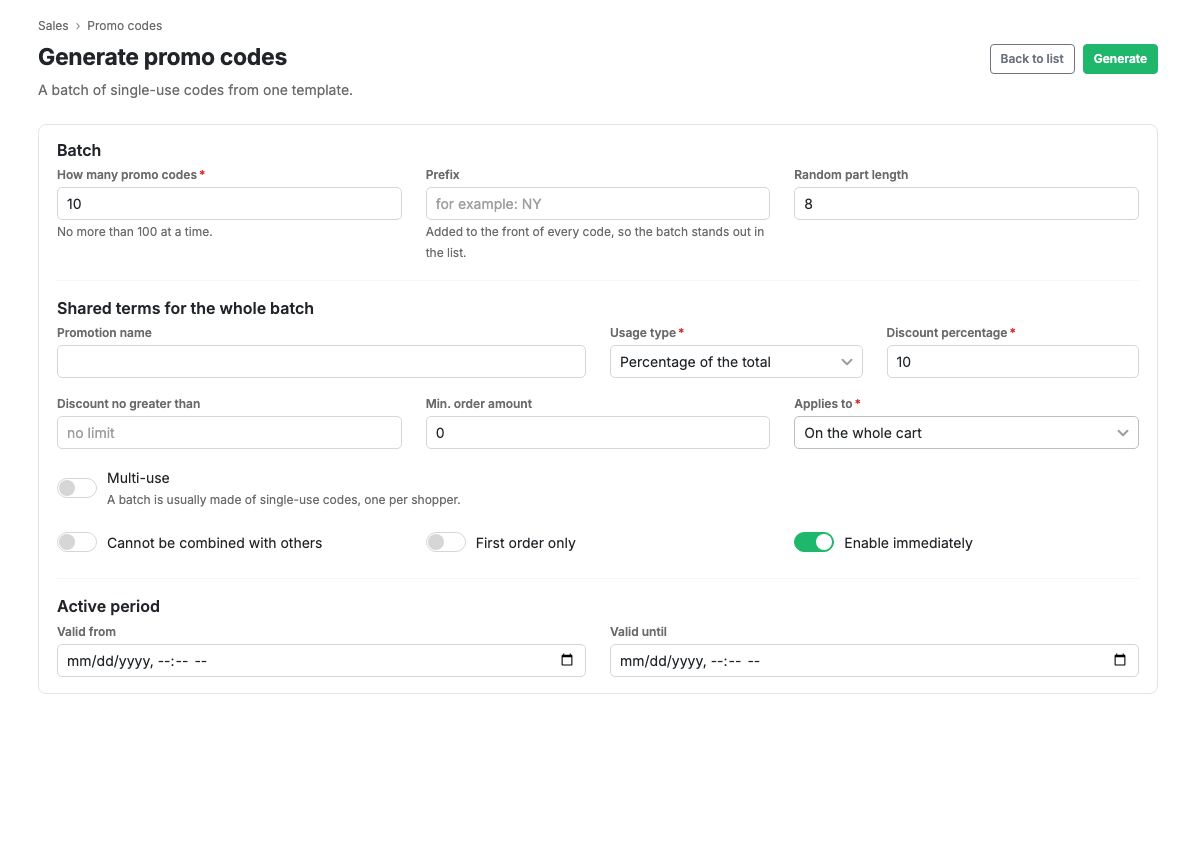Screen dimensions: 1196x848
Task: Click the green Generate button
Action: pos(1120,59)
